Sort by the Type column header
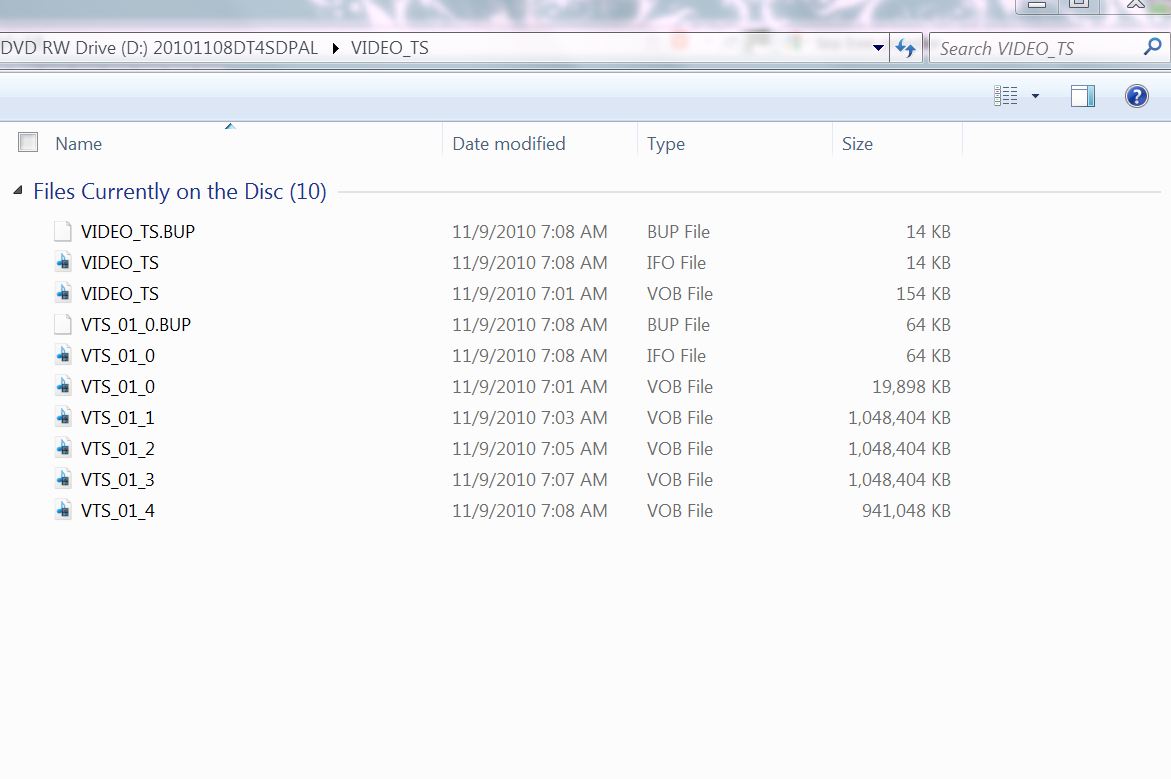The image size is (1171, 779). click(665, 143)
